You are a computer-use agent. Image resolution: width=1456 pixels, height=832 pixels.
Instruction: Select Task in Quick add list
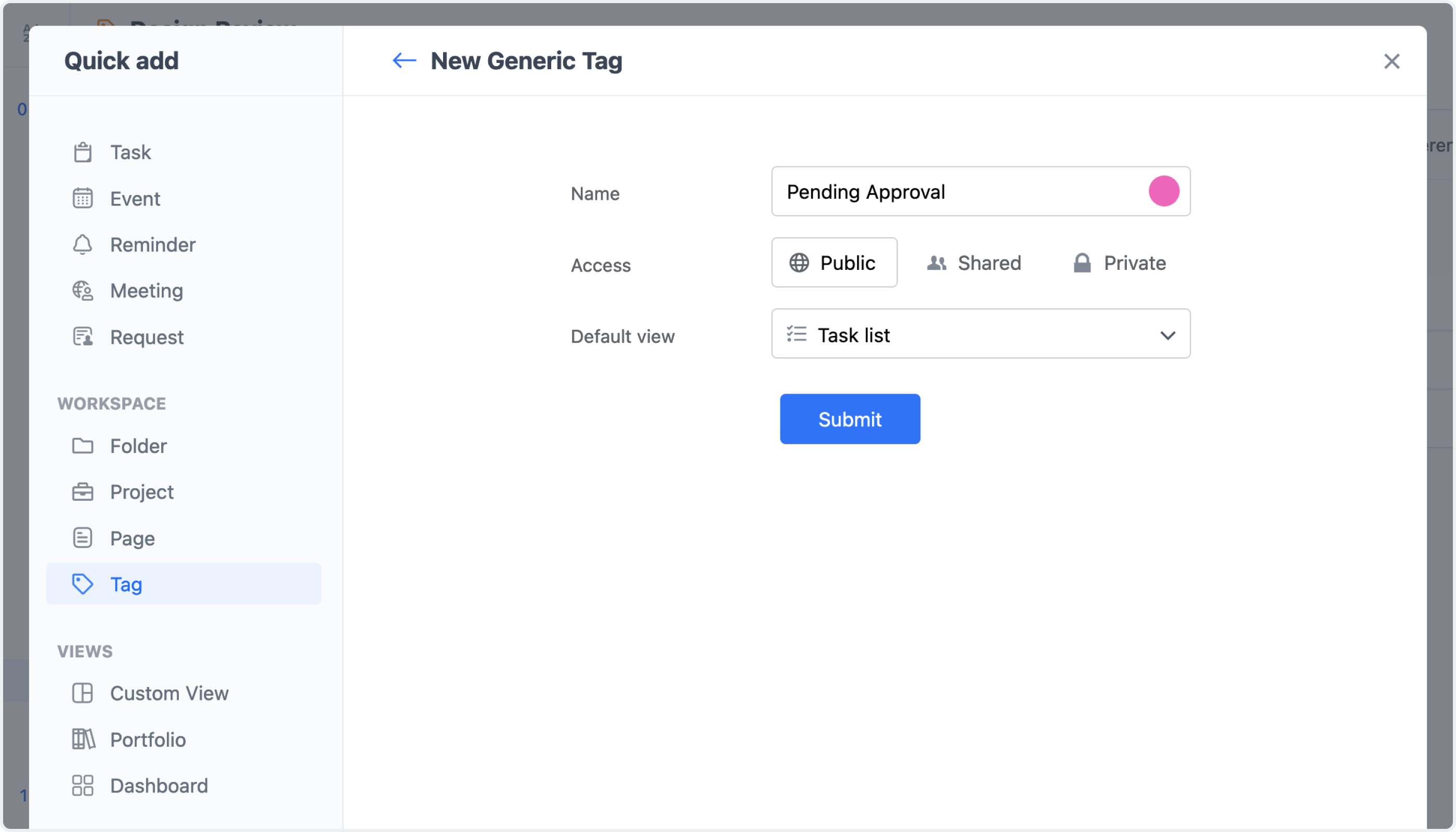coord(184,152)
